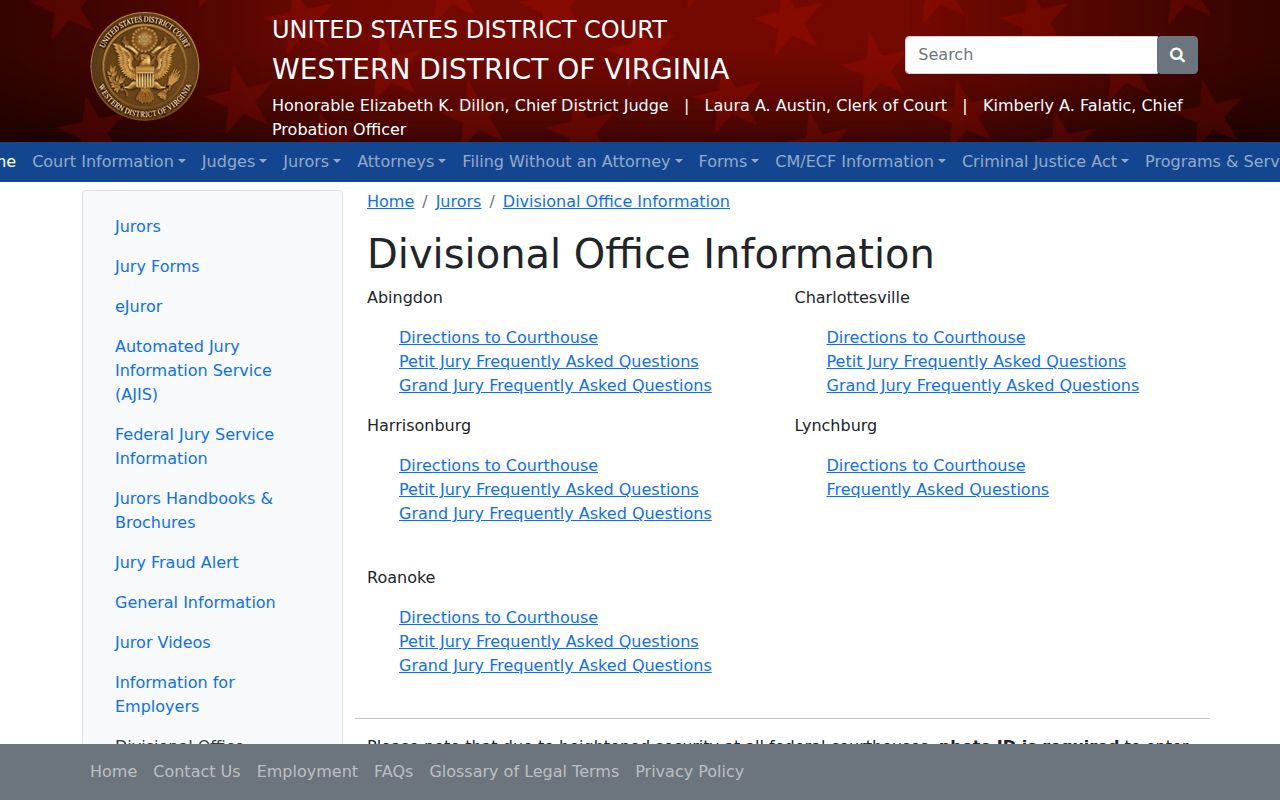Open Abingdon Grand Jury FAQ link

tap(556, 385)
